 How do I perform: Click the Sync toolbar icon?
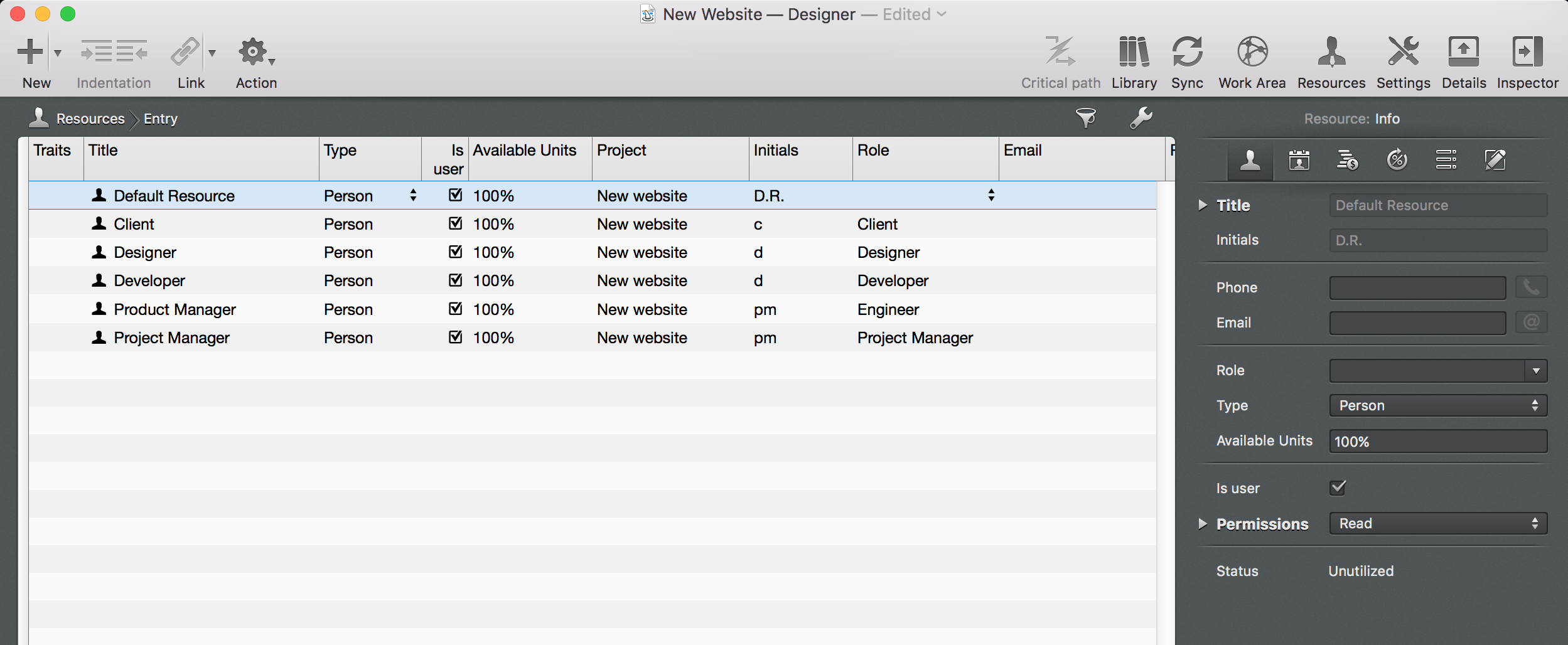point(1186,52)
